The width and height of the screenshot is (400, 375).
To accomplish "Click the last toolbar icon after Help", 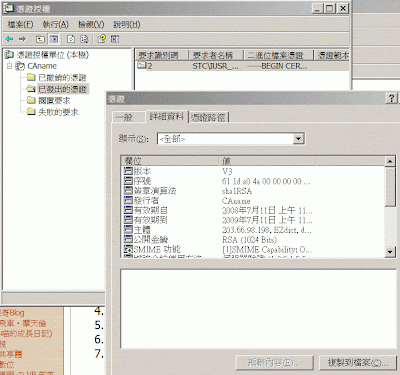I will [x=115, y=39].
